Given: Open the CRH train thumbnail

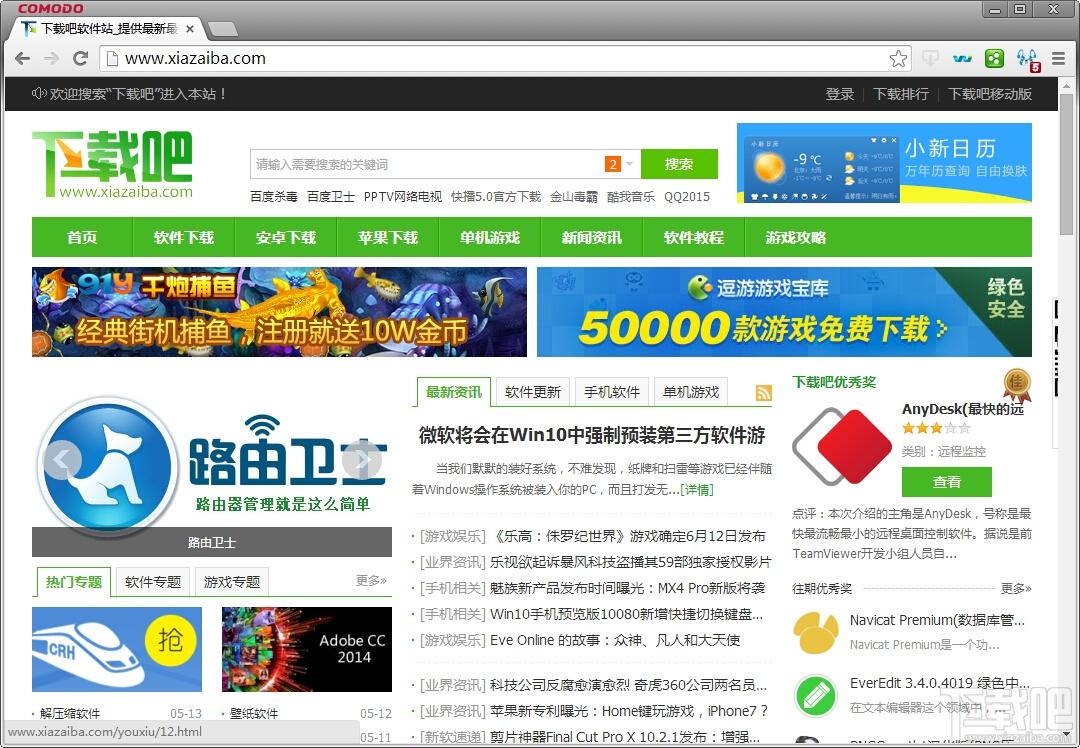Looking at the screenshot, I should (117, 650).
